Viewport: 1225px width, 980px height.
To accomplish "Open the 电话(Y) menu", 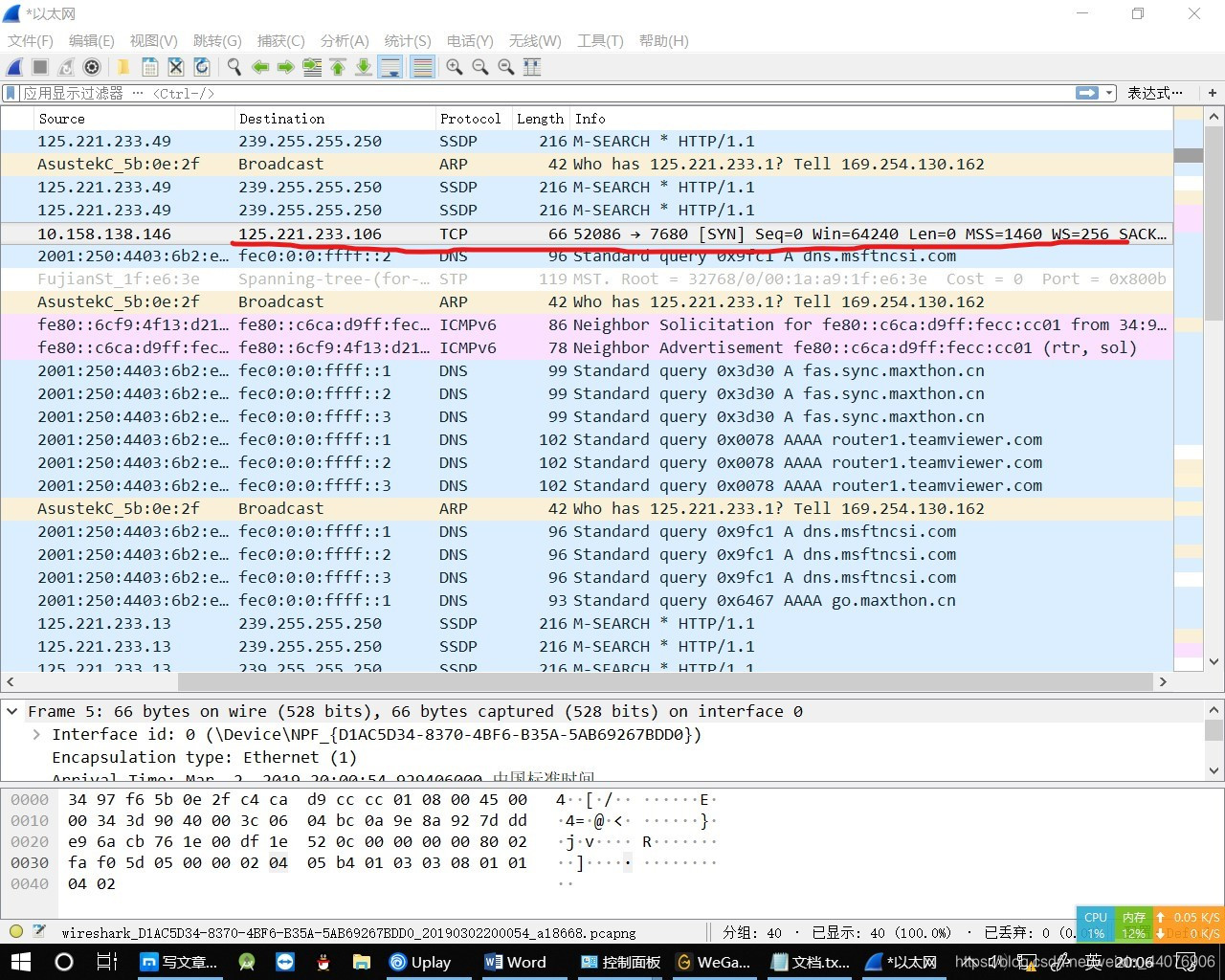I will tap(470, 40).
